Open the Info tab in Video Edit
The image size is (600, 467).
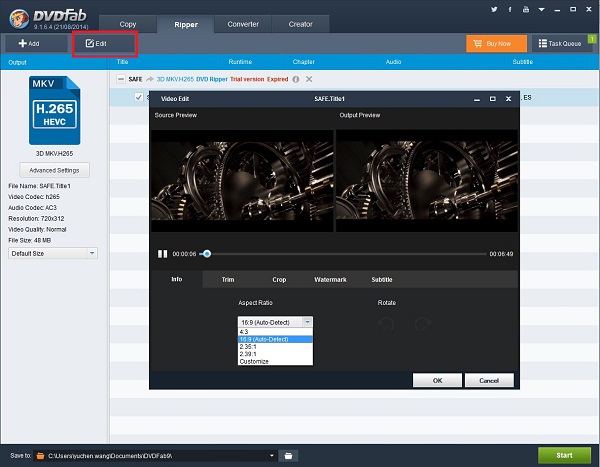[176, 279]
